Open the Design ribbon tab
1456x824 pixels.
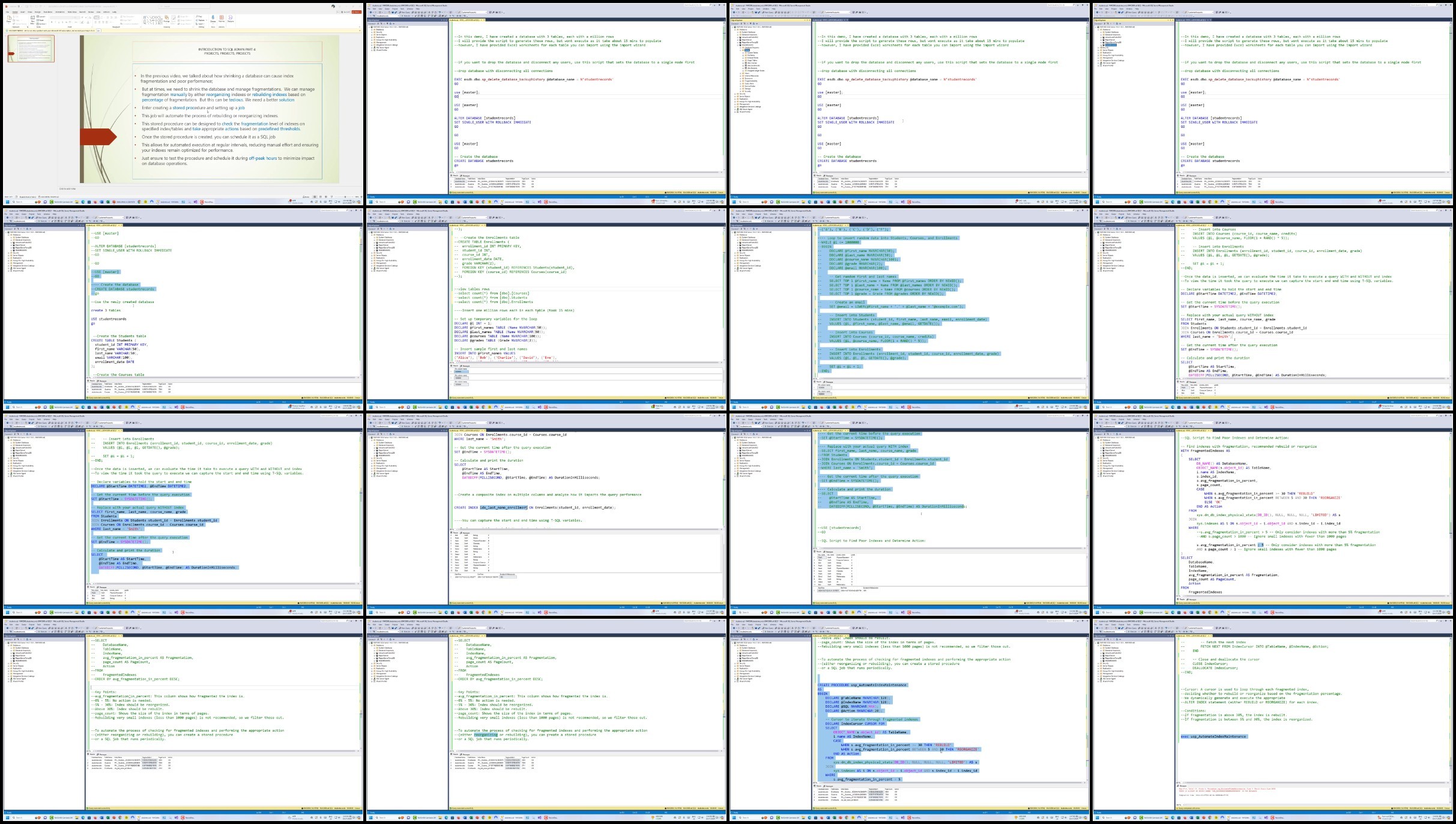pyautogui.click(x=38, y=12)
